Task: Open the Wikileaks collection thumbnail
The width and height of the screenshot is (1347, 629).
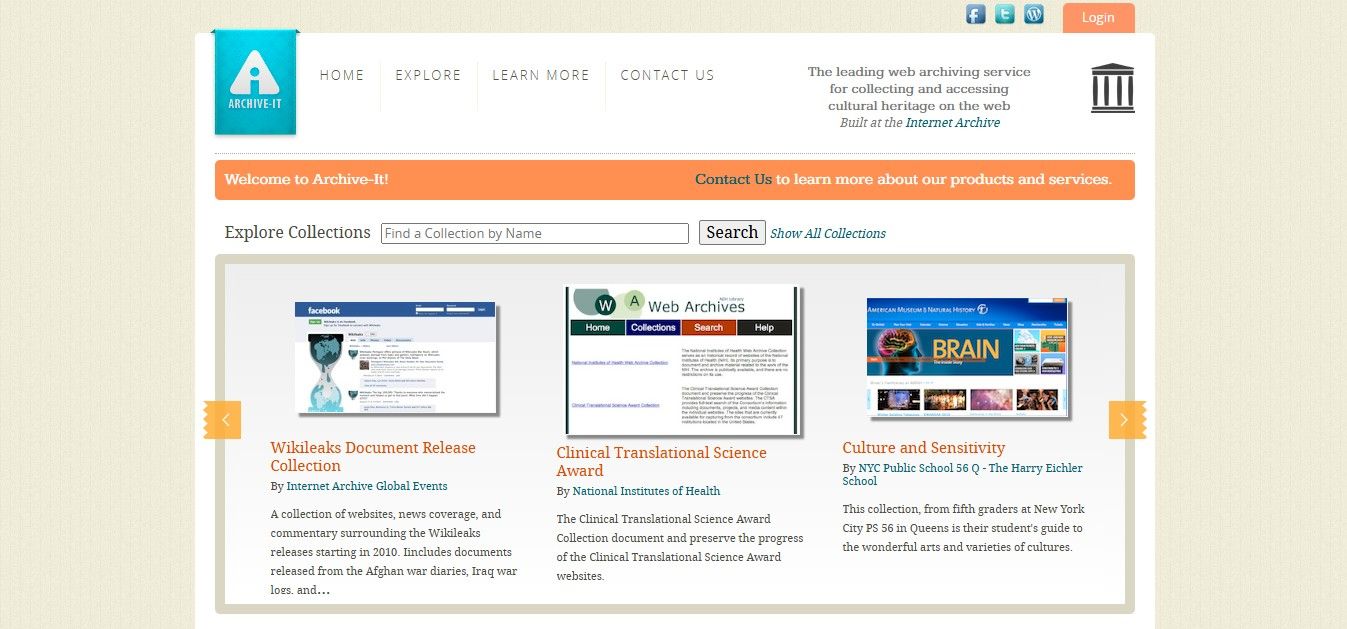Action: [396, 358]
